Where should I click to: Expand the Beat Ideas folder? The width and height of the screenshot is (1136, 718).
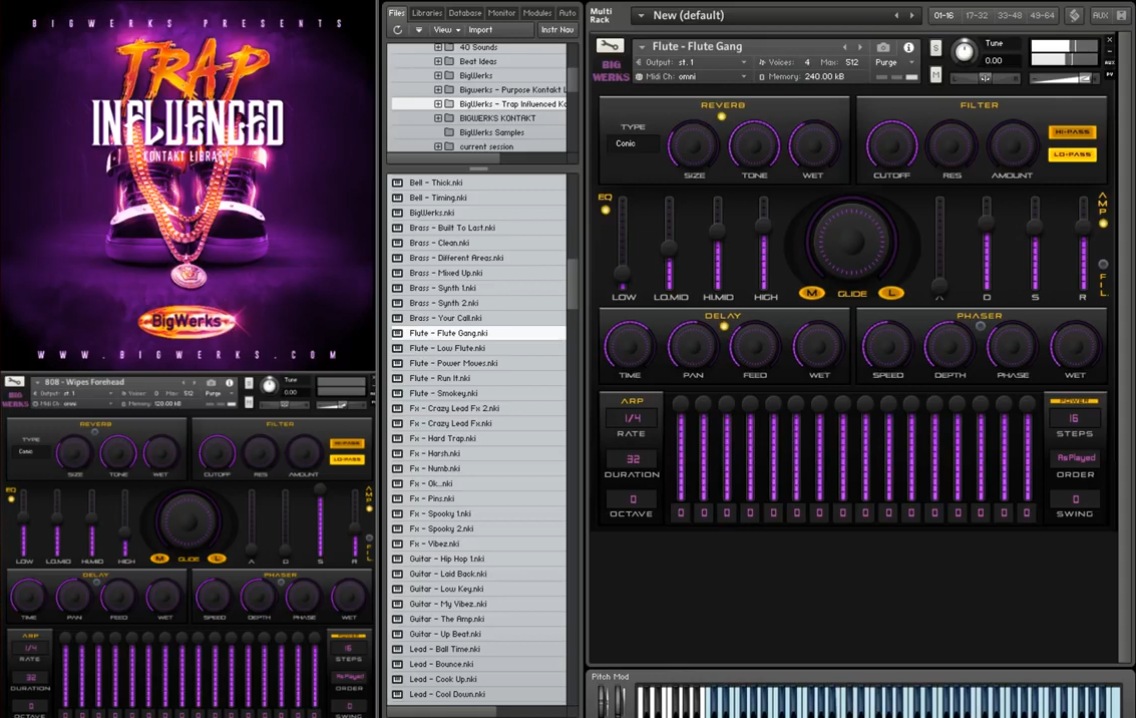(438, 62)
